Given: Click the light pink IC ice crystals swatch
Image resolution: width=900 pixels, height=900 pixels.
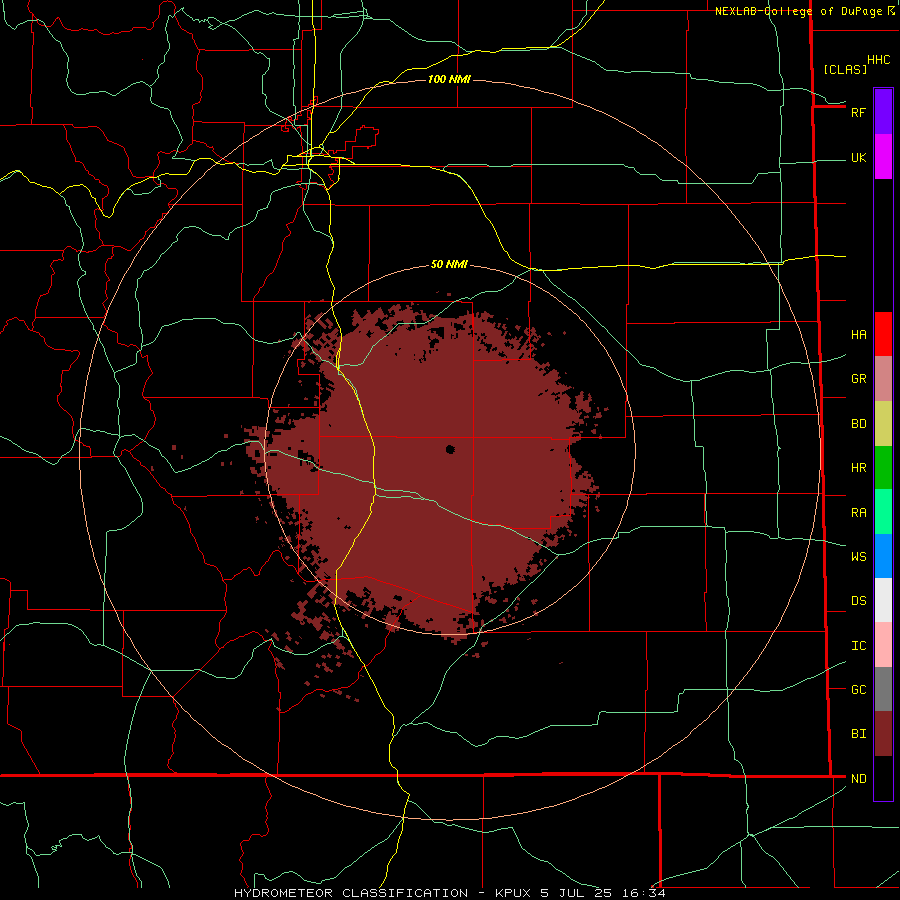Looking at the screenshot, I should point(883,645).
